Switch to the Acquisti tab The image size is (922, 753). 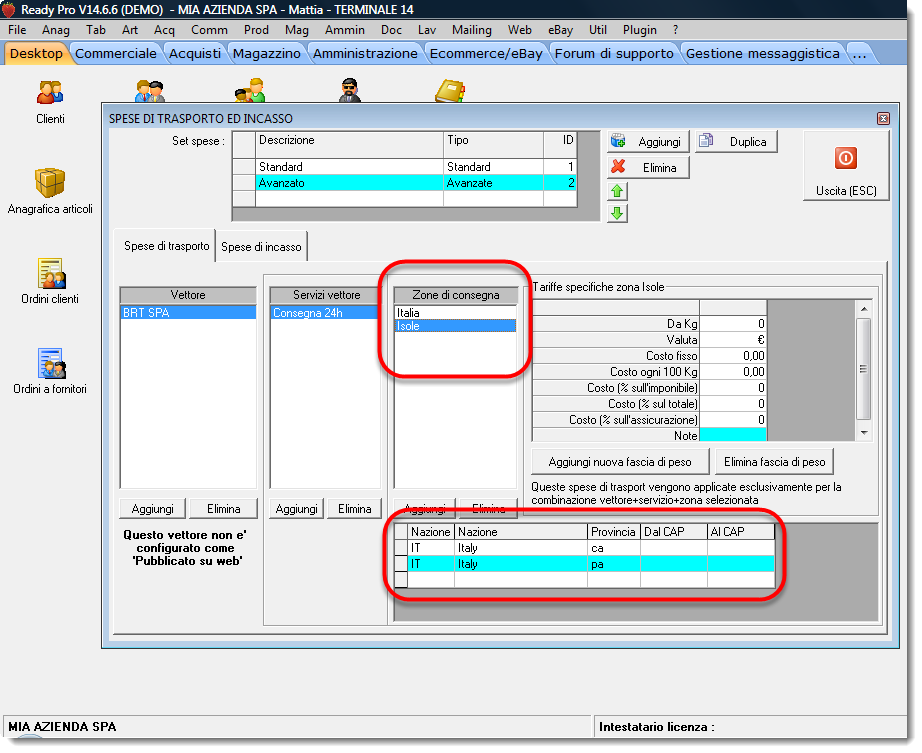tap(195, 53)
